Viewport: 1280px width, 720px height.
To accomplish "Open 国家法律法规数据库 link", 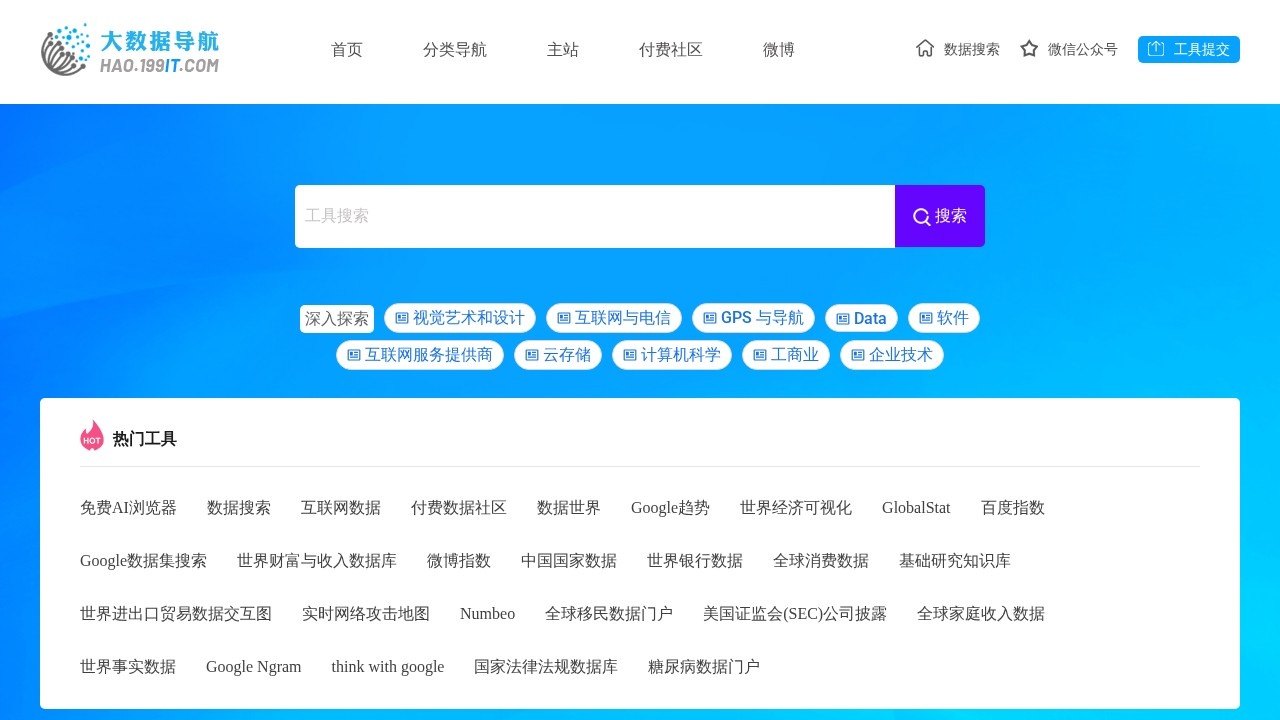I will click(546, 667).
